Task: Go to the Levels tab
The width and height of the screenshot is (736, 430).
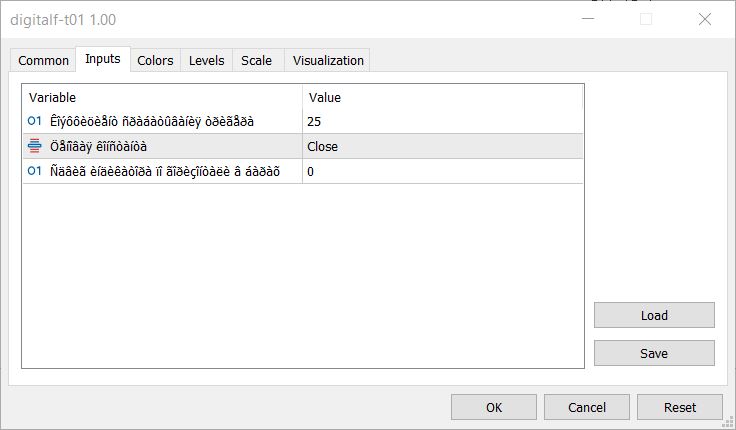Action: tap(207, 60)
